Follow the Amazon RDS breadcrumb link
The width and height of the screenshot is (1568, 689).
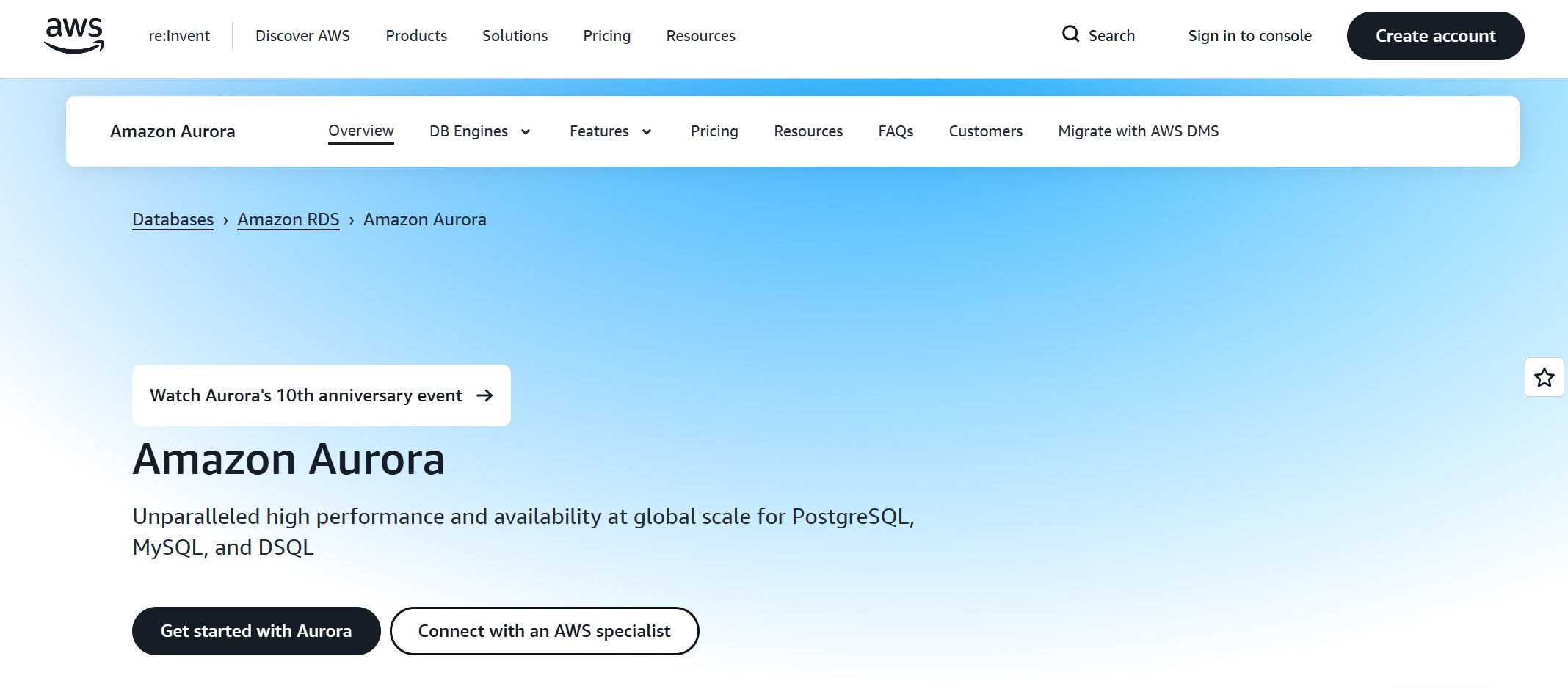[x=288, y=219]
